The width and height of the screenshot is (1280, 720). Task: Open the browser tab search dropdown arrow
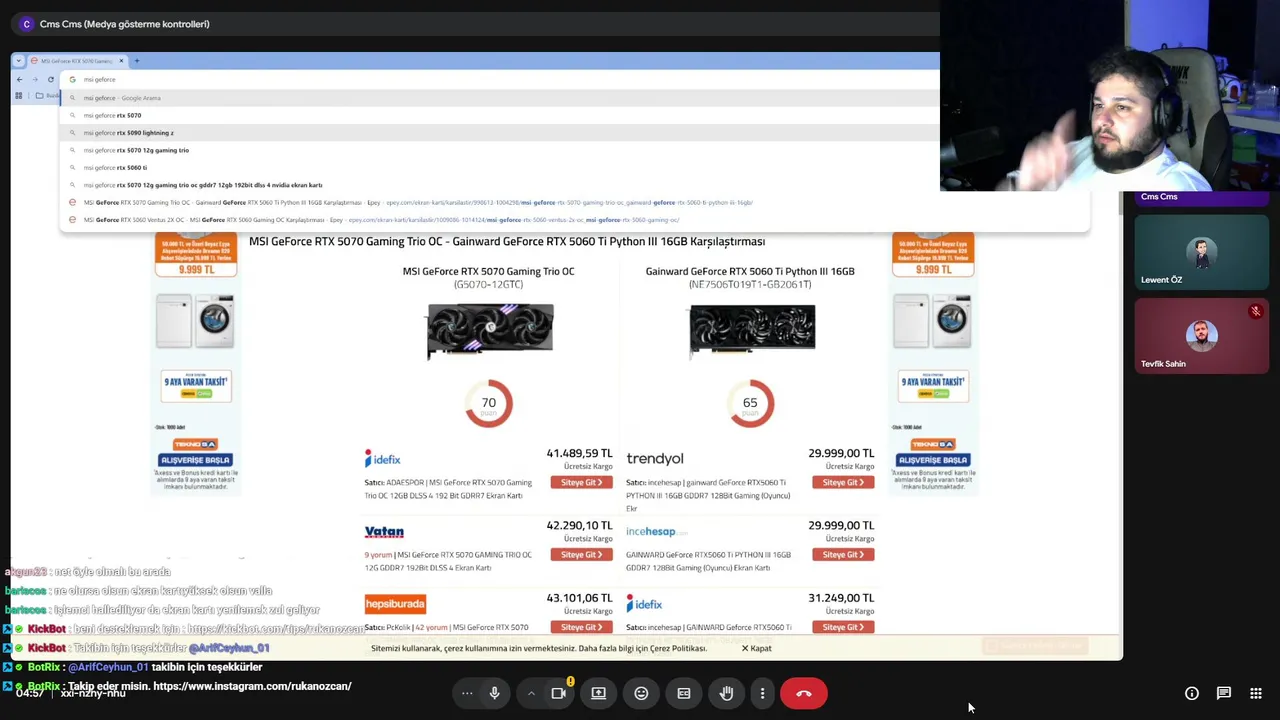click(x=19, y=61)
